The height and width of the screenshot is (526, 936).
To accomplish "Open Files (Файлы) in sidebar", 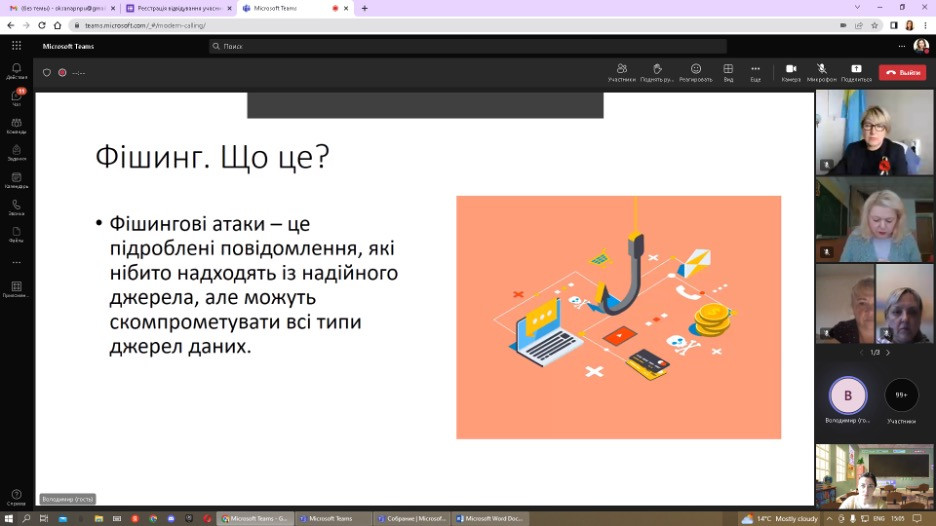I will pos(16,235).
